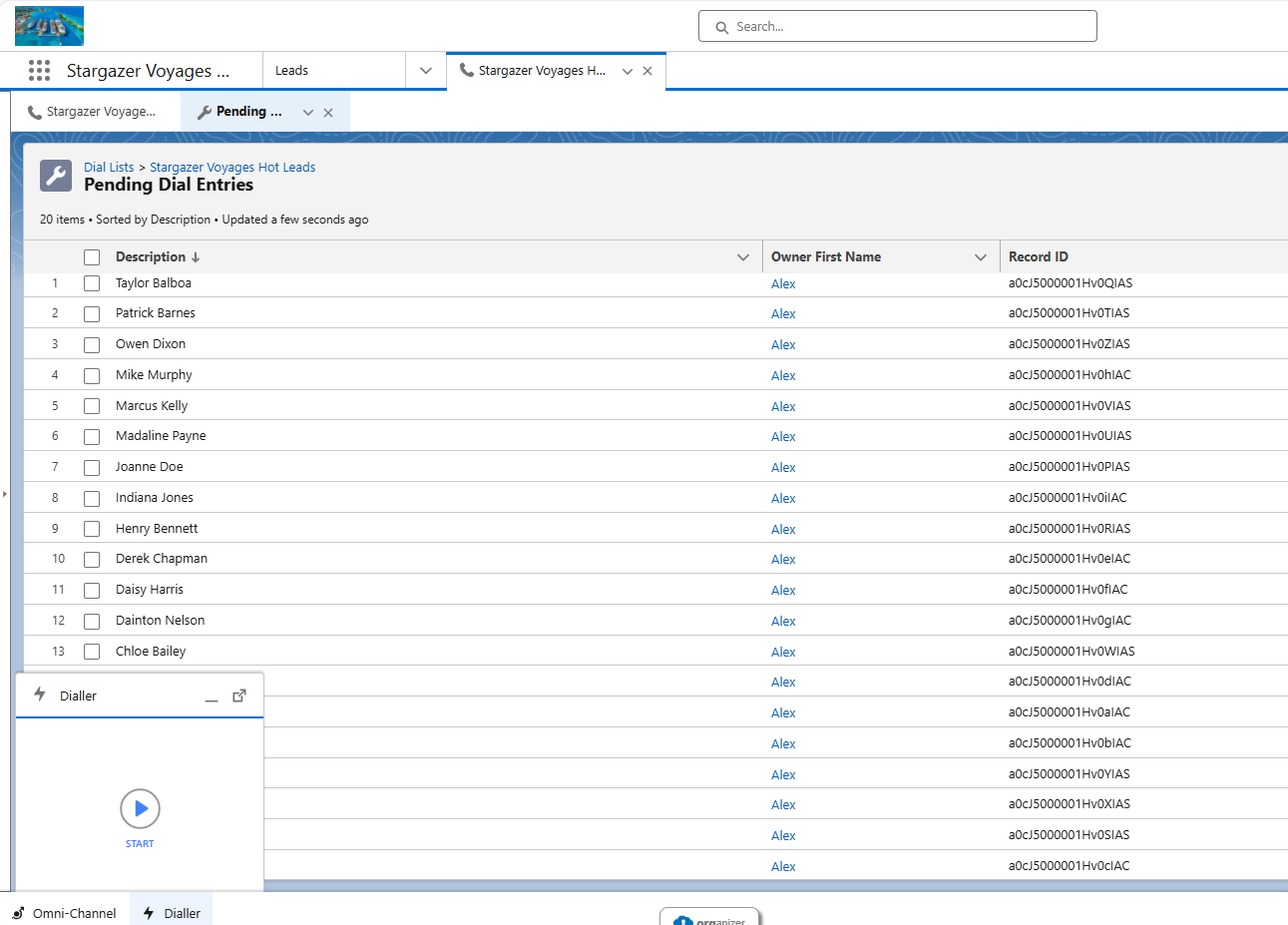Open the Dial Lists breadcrumb link
Screen dimensions: 1288x925
(109, 167)
